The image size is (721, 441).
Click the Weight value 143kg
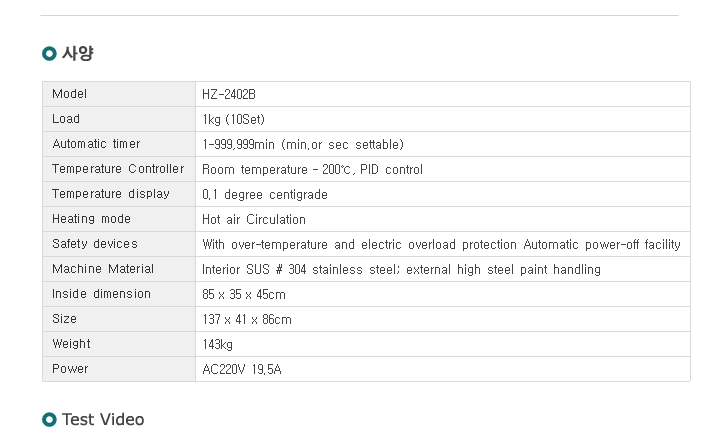pos(217,344)
